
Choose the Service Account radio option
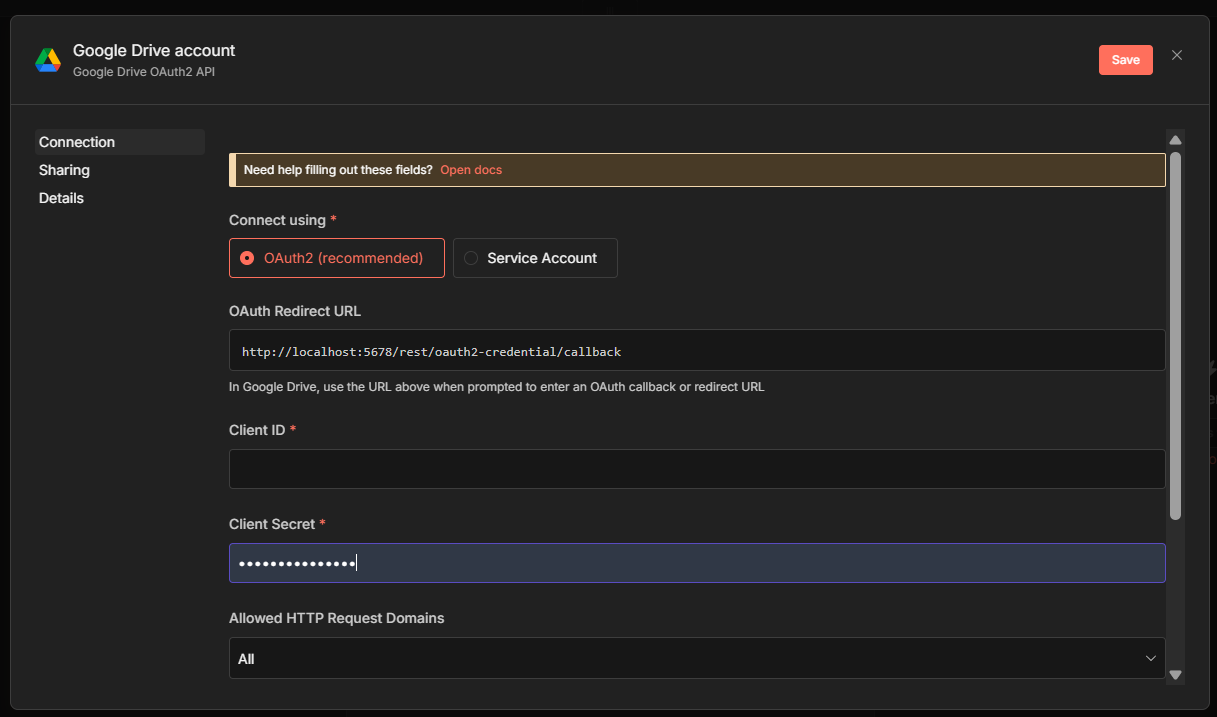(471, 258)
